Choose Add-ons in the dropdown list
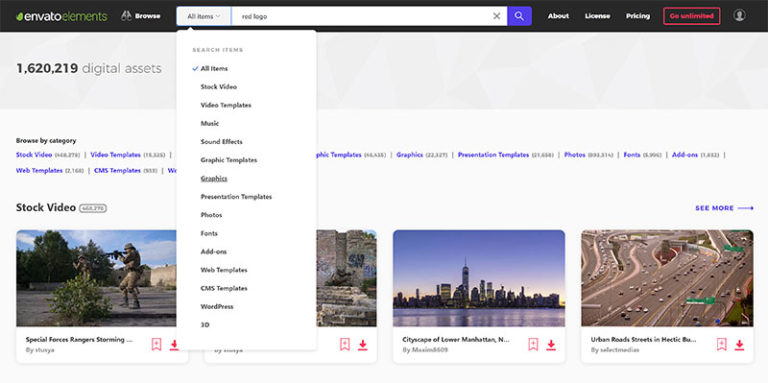The image size is (768, 383). [214, 252]
